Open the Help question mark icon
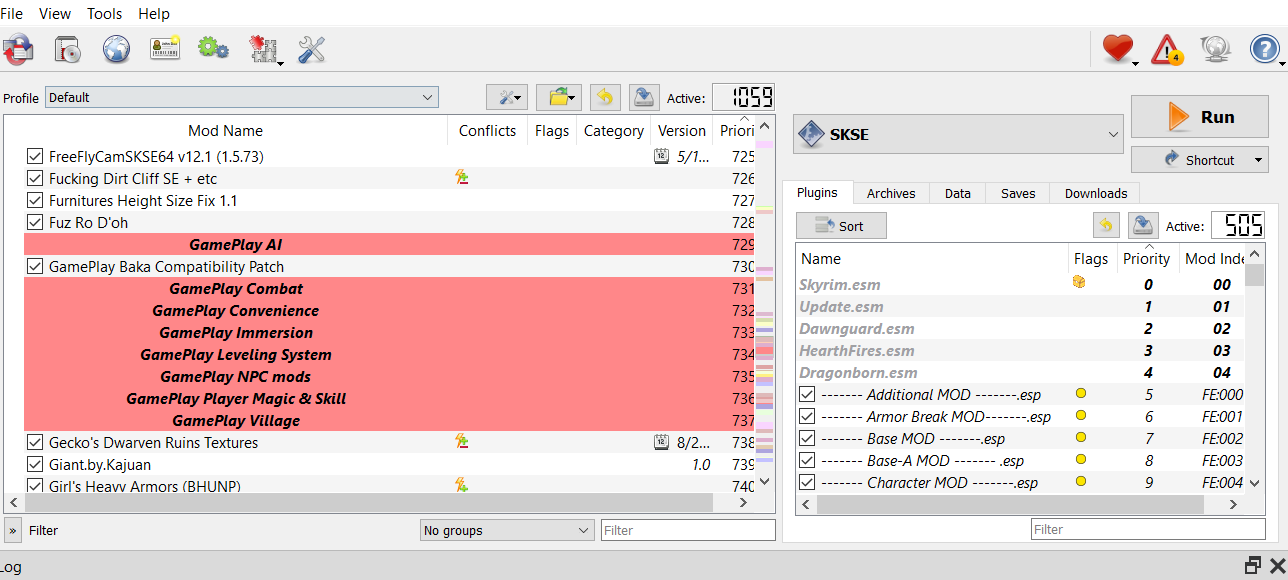Screen dimensions: 1288x580 (1264, 48)
